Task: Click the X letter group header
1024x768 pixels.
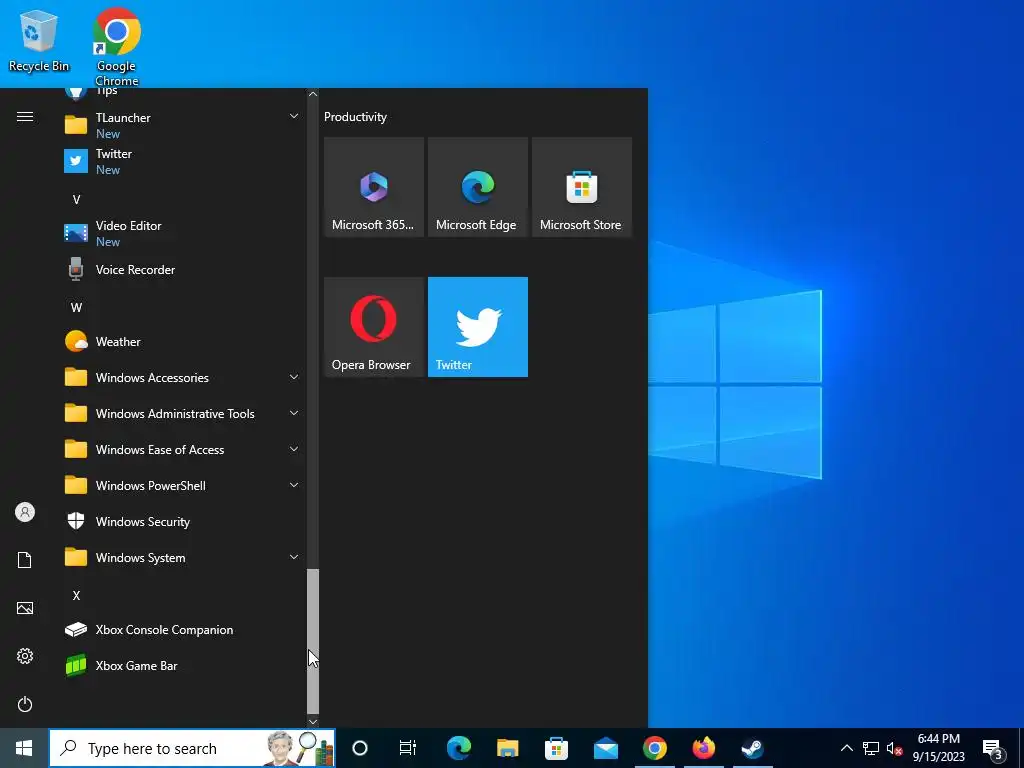Action: pyautogui.click(x=76, y=596)
